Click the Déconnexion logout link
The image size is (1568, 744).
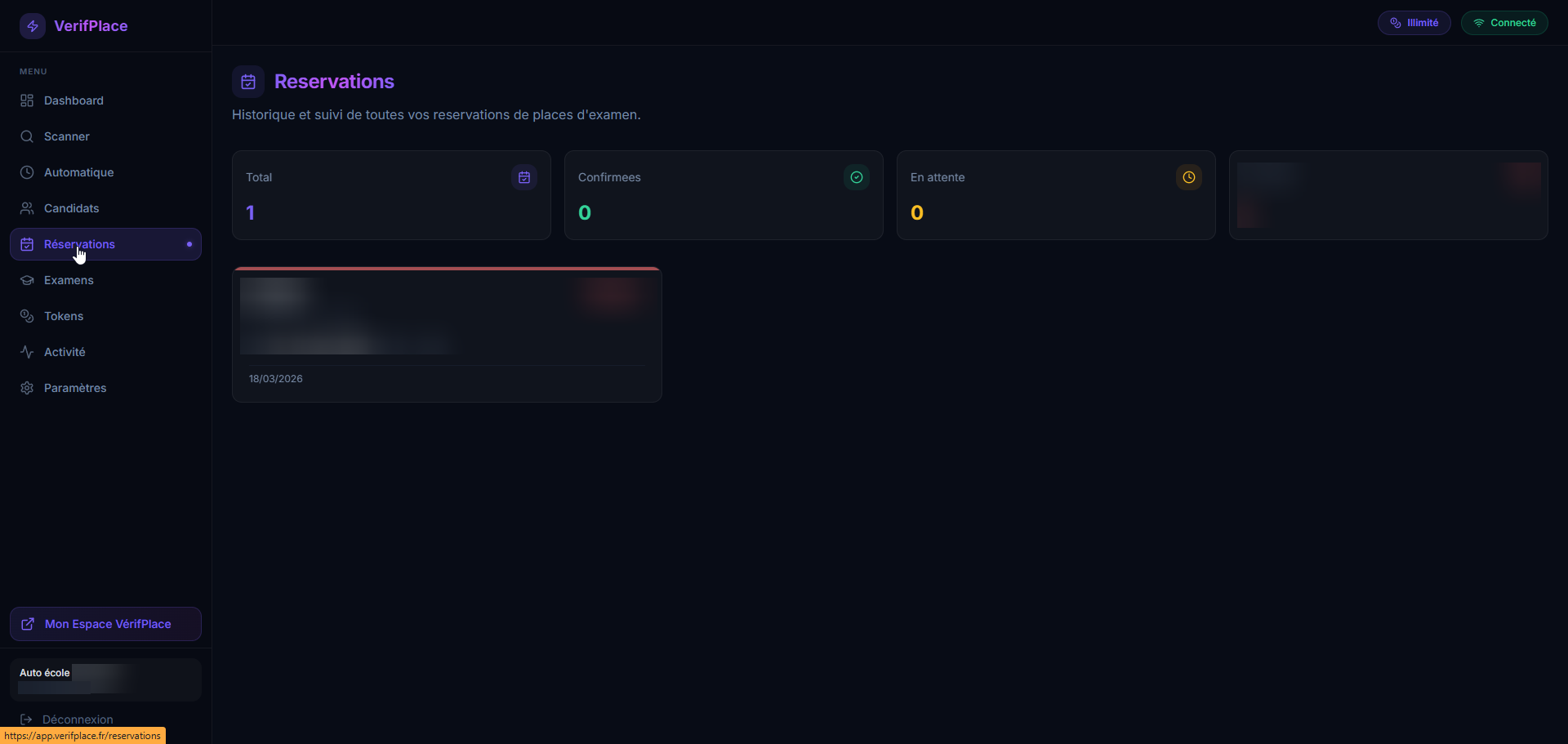77,719
